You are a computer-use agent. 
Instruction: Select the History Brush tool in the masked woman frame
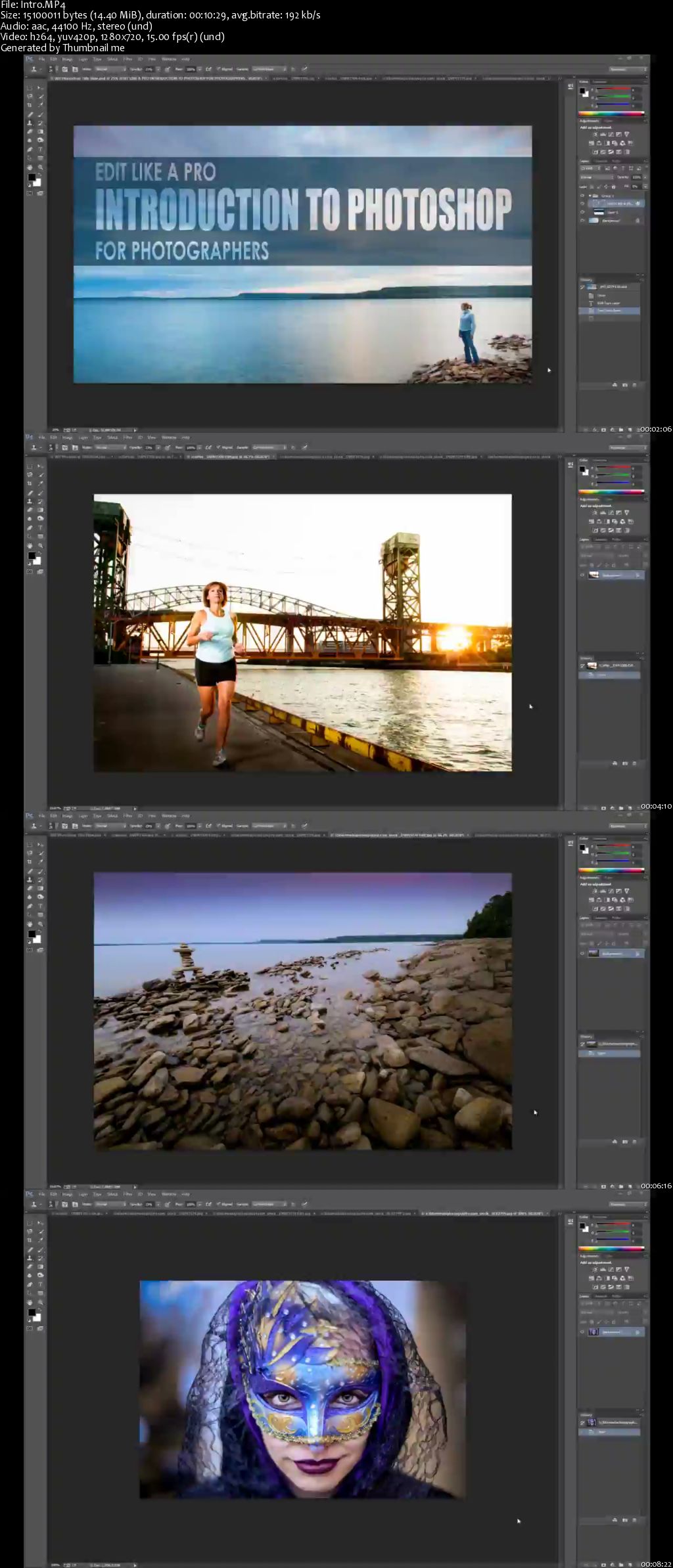click(x=40, y=1258)
